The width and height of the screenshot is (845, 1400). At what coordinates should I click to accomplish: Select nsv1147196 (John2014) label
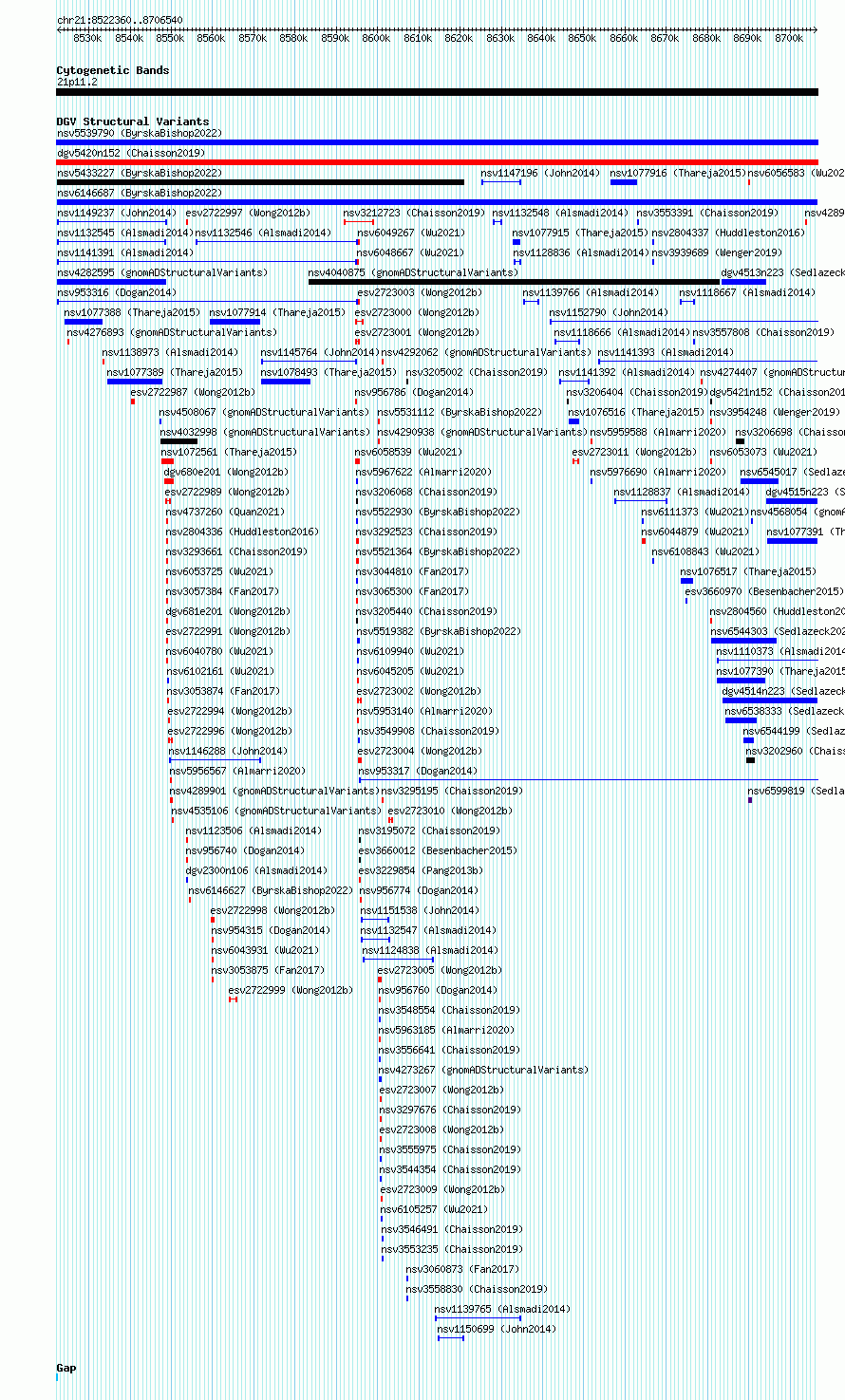click(540, 173)
